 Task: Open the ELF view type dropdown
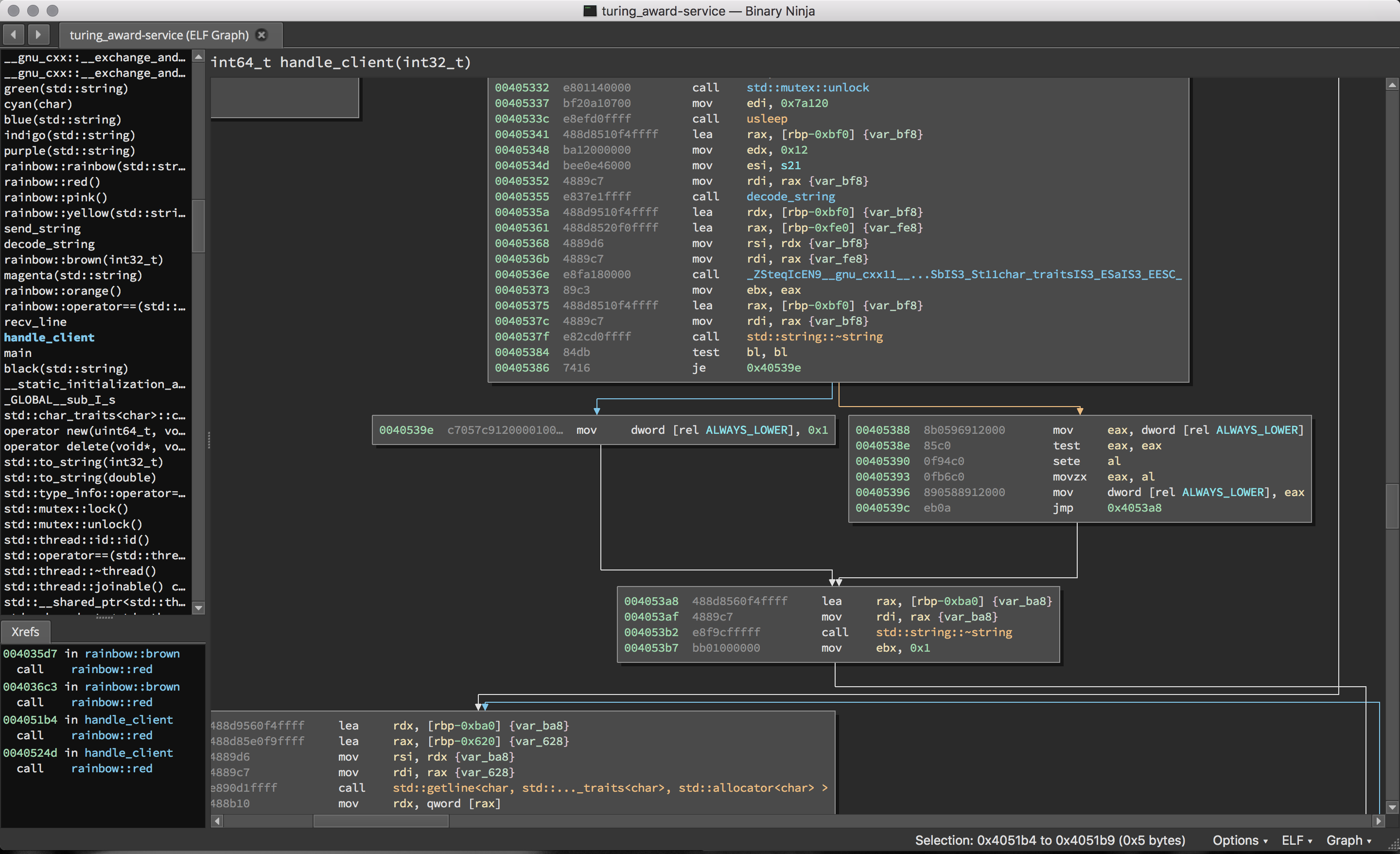click(x=1296, y=840)
